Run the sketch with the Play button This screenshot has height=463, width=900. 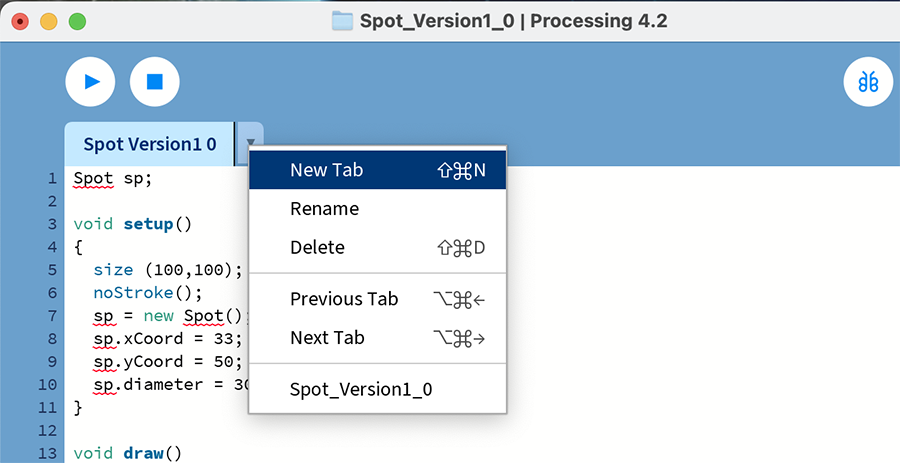point(90,82)
